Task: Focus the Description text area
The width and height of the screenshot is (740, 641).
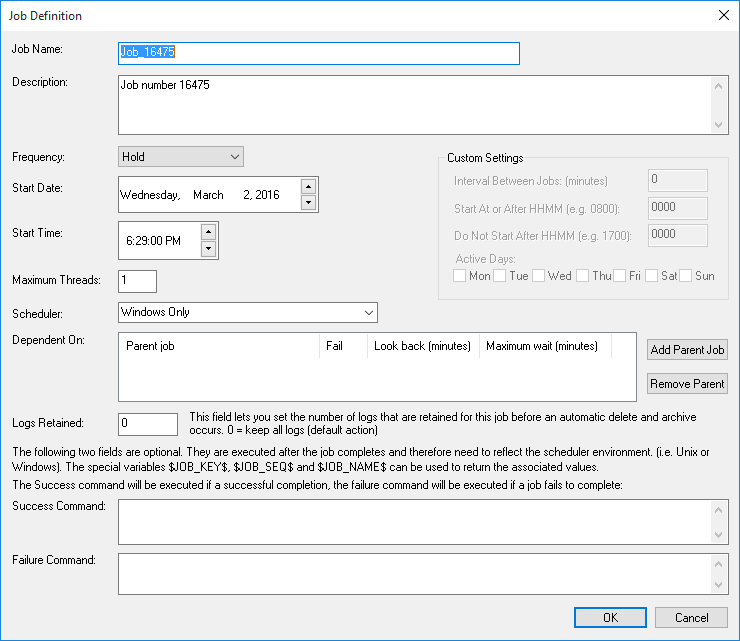Action: click(x=414, y=105)
